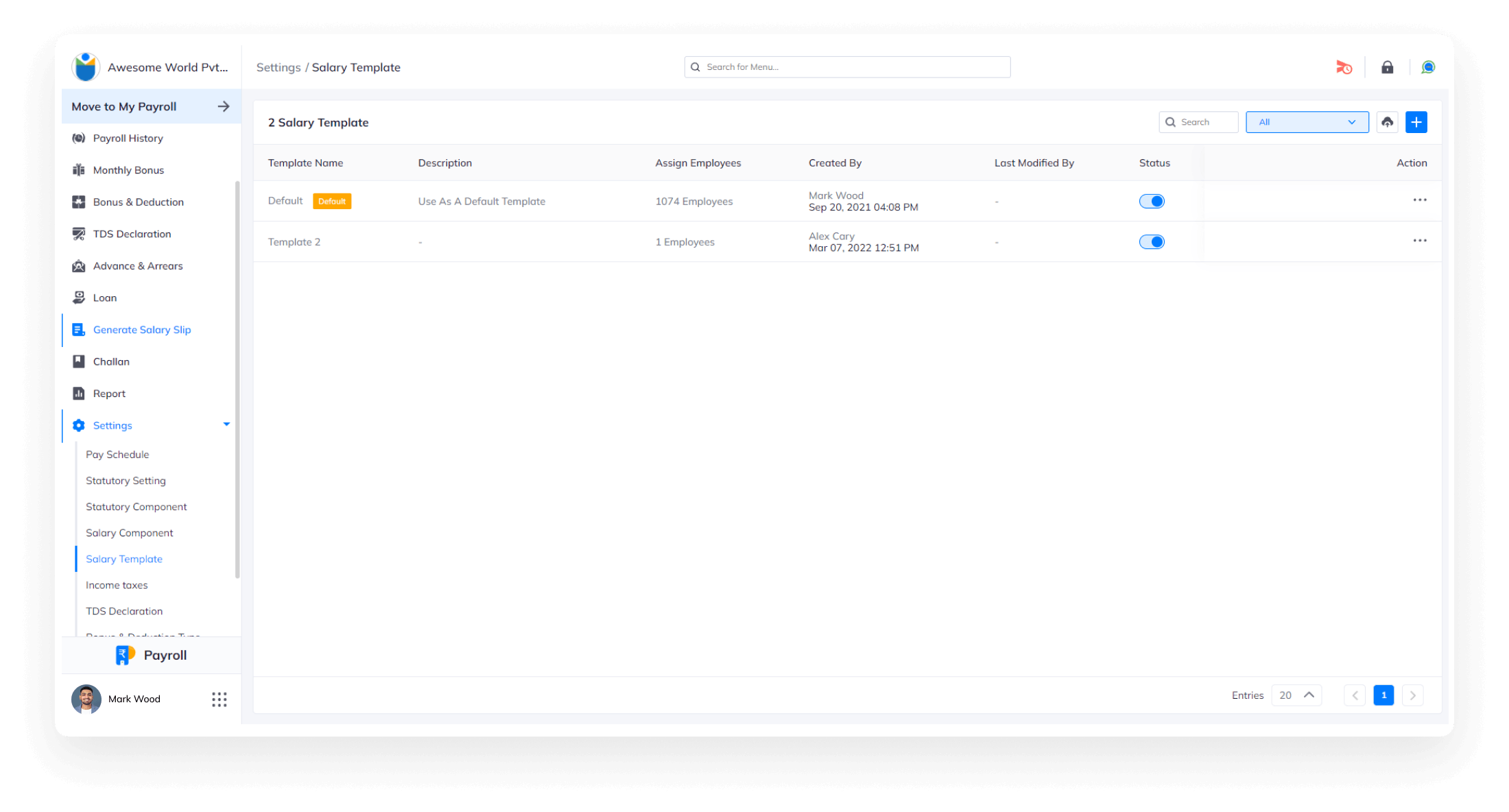
Task: Click page 1 pagination button
Action: click(x=1383, y=695)
